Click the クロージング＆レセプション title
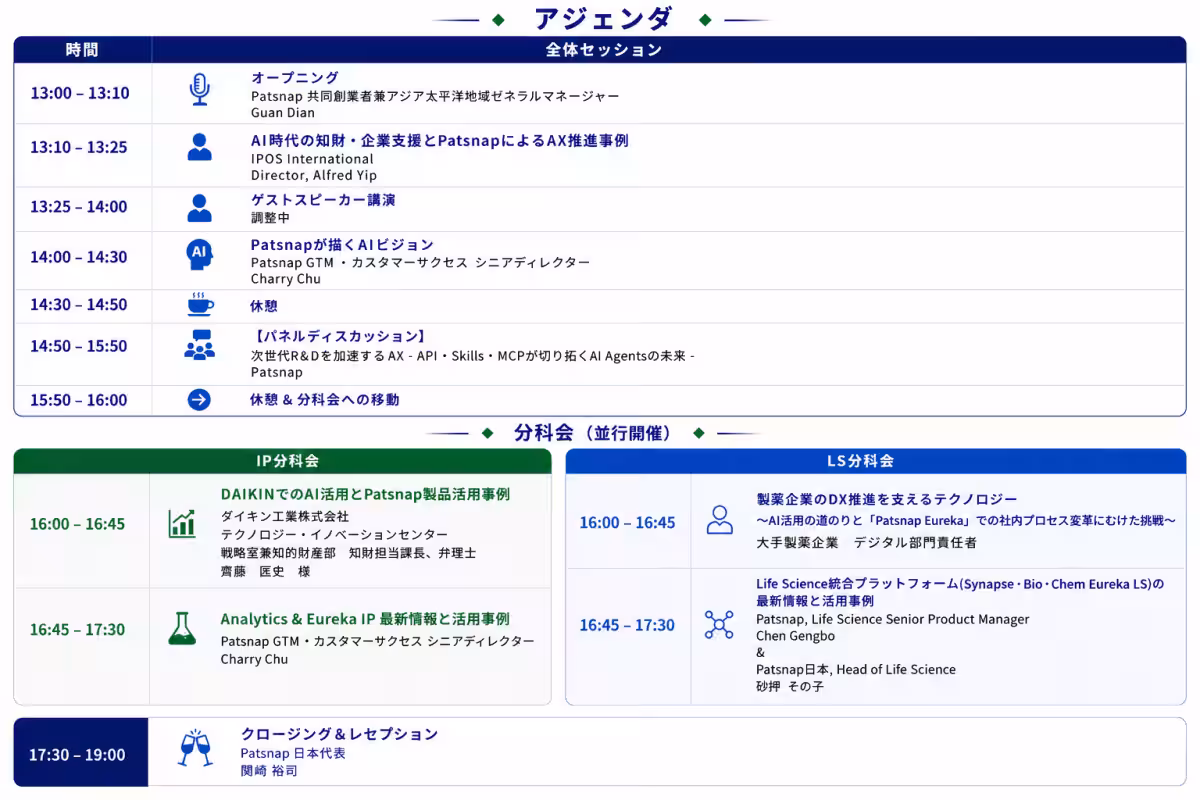1200x800 pixels. pyautogui.click(x=339, y=734)
